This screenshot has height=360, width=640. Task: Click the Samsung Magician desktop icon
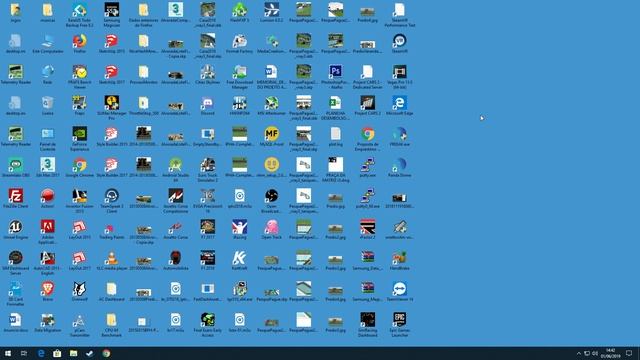(x=111, y=10)
